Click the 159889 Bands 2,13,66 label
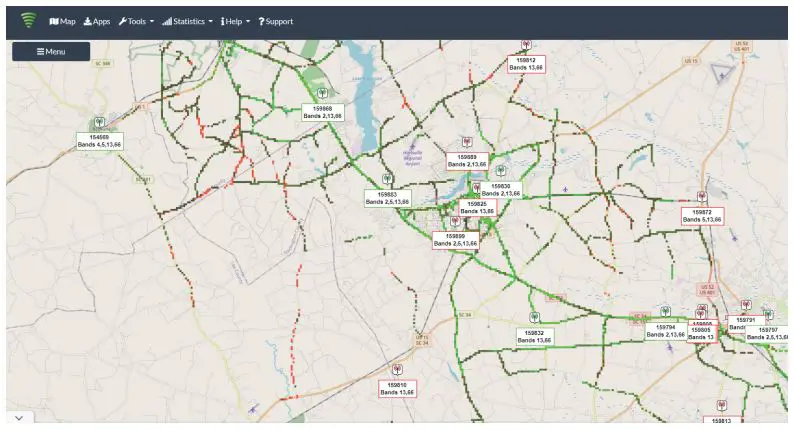Image resolution: width=794 pixels, height=430 pixels. pyautogui.click(x=467, y=161)
